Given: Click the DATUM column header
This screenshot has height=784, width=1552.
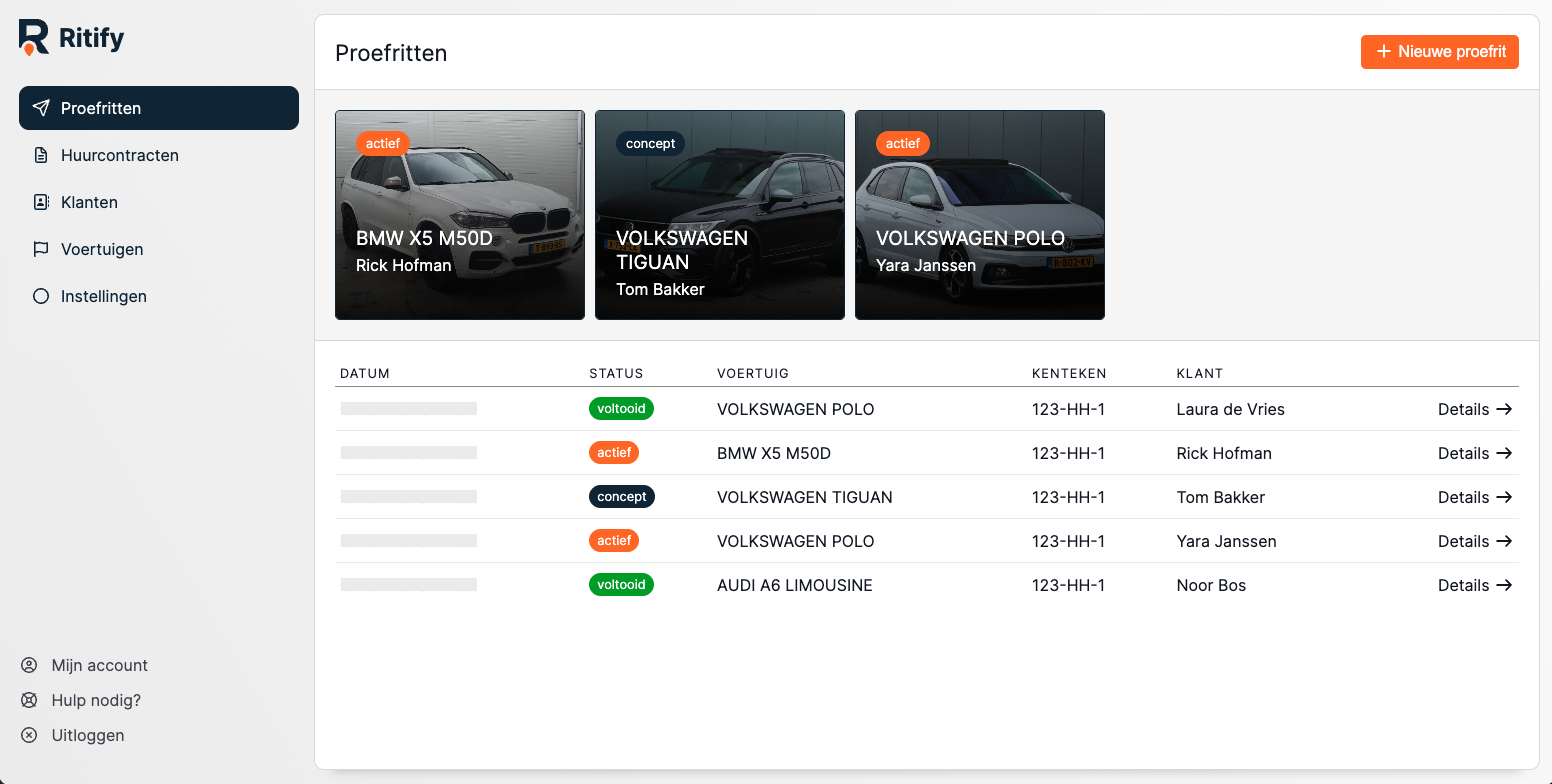Looking at the screenshot, I should click(x=365, y=373).
